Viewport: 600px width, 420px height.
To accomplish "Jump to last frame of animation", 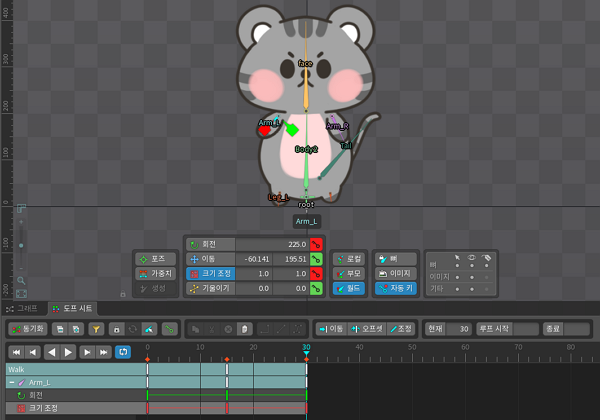I will [x=103, y=352].
